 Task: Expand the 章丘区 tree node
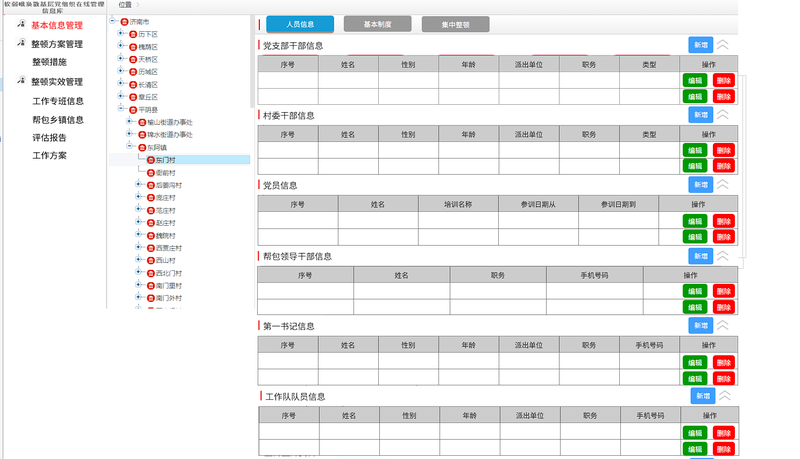click(x=121, y=97)
